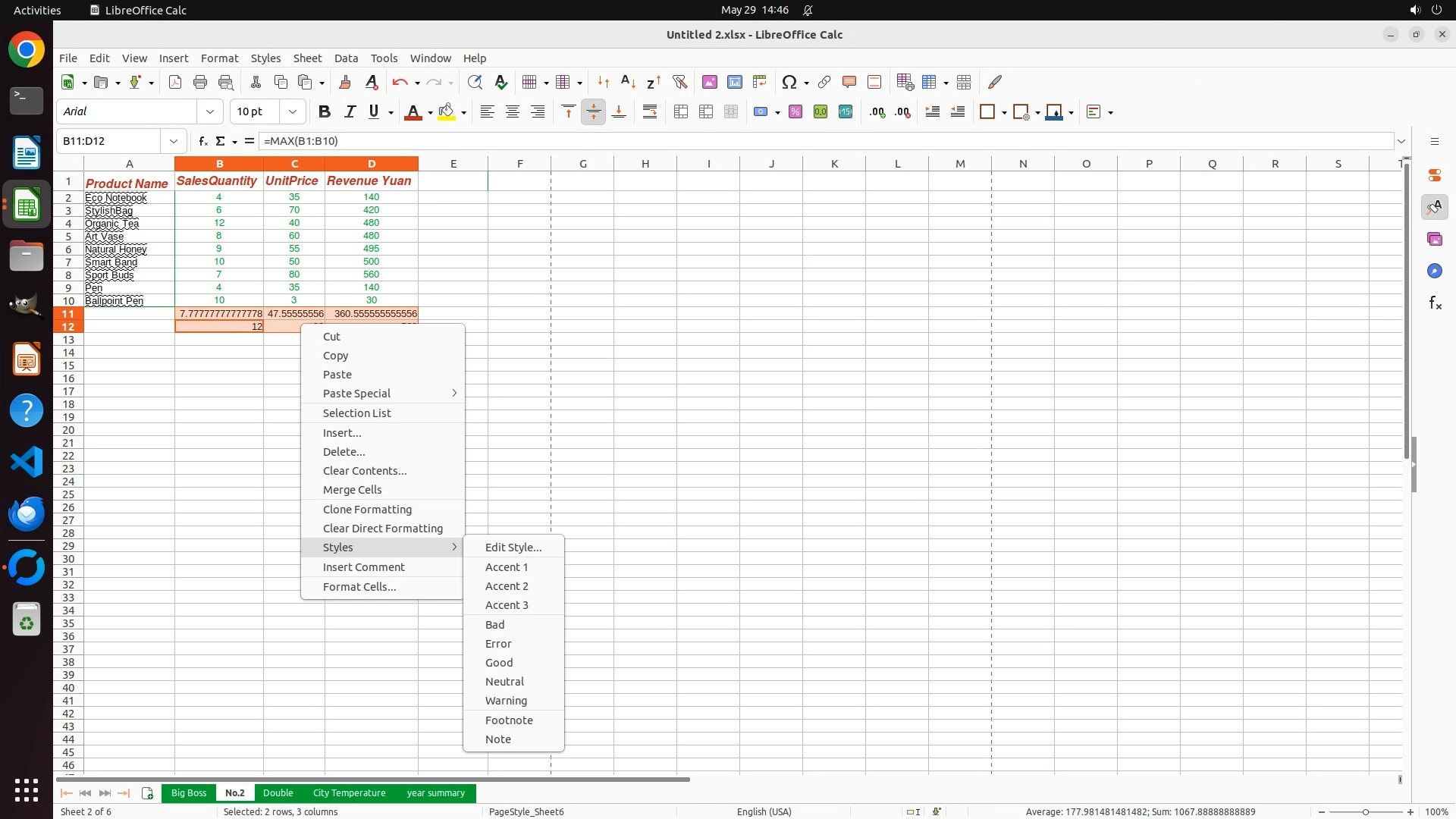1456x819 pixels.
Task: Click the Sheet menu in menu bar
Action: [307, 58]
